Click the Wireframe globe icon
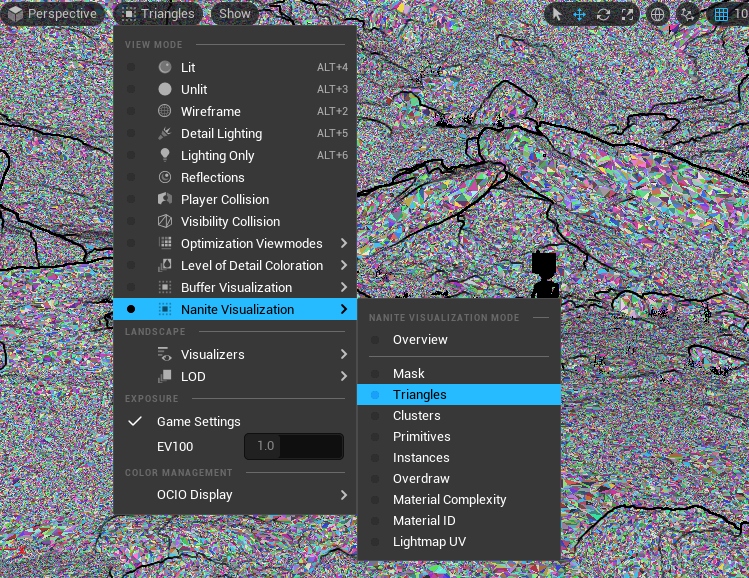 165,111
